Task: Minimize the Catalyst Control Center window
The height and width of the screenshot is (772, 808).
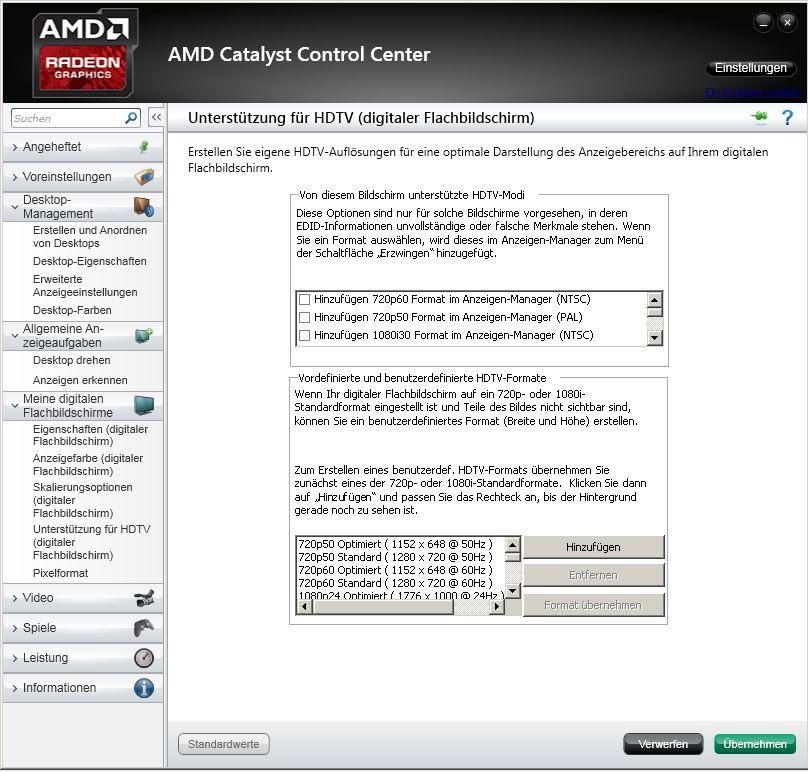Action: (763, 23)
